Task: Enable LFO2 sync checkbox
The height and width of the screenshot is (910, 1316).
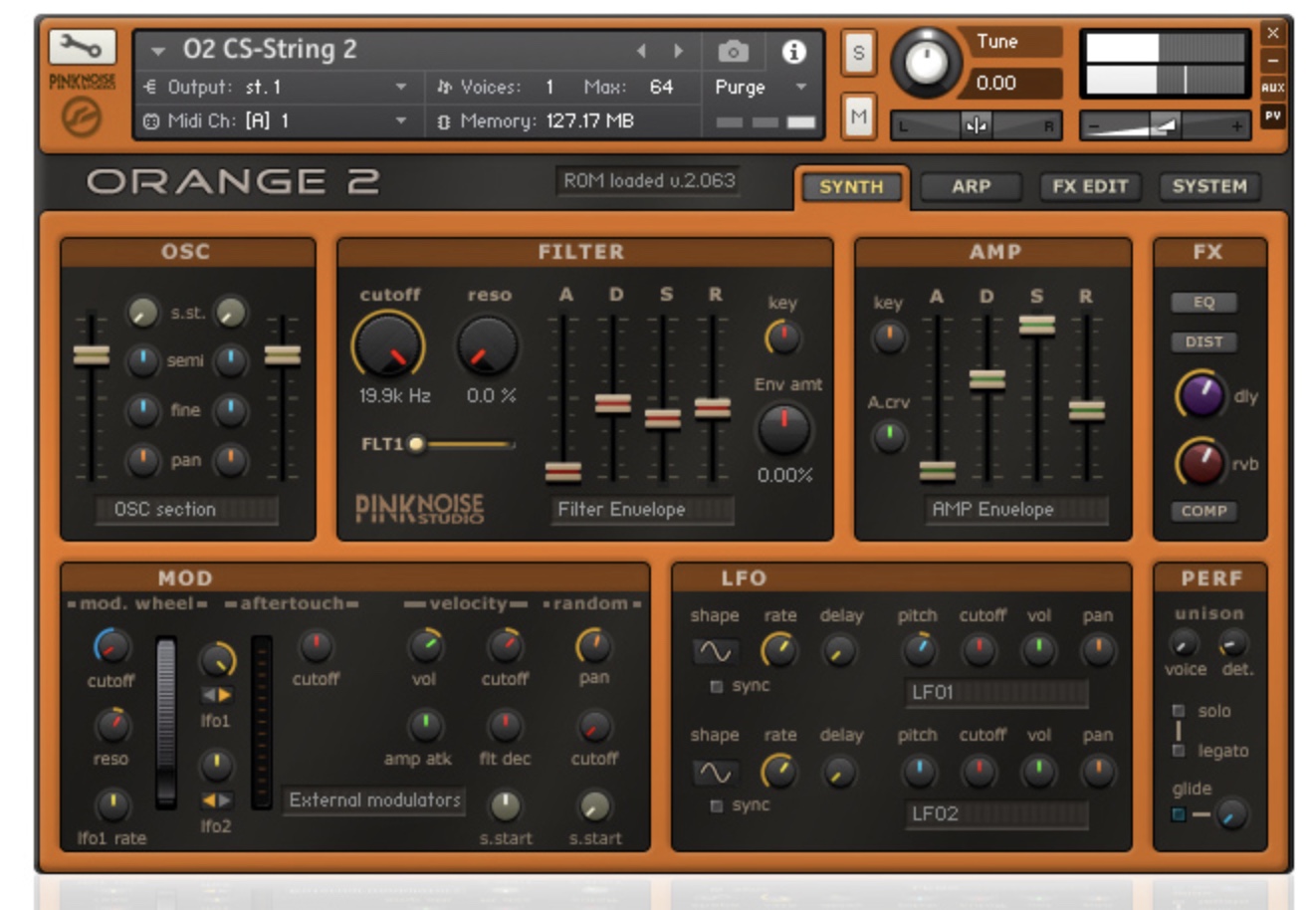Action: point(716,806)
